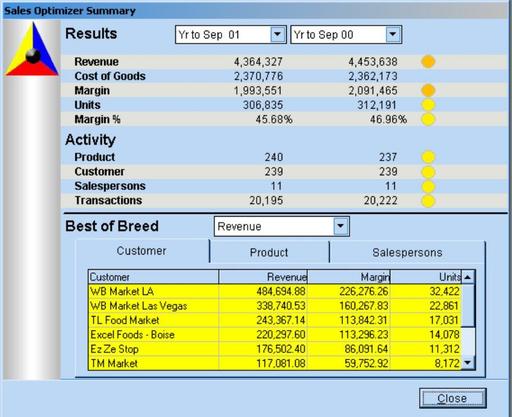This screenshot has width=512, height=417.
Task: Switch to the Salespersons tab
Action: [x=407, y=252]
